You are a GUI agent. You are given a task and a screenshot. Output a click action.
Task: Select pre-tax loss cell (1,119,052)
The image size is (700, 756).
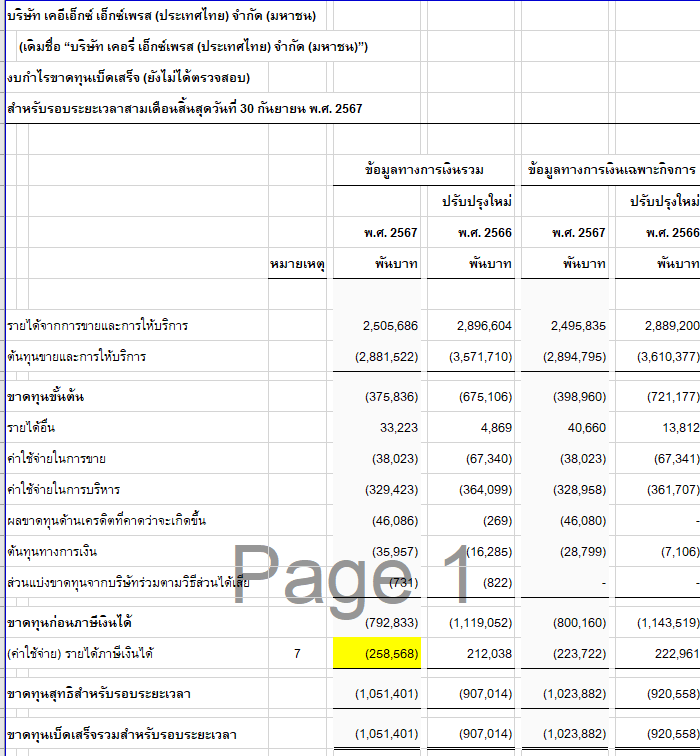pyautogui.click(x=481, y=622)
